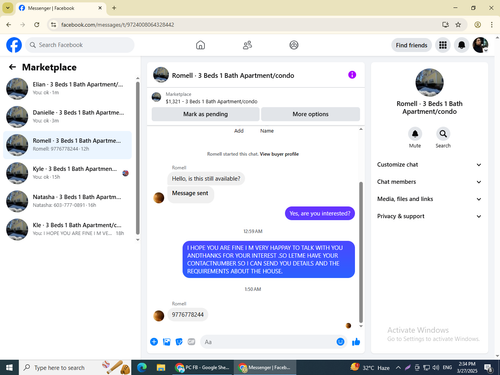Open Elian's apartment conversation
500x375 pixels.
(x=67, y=89)
